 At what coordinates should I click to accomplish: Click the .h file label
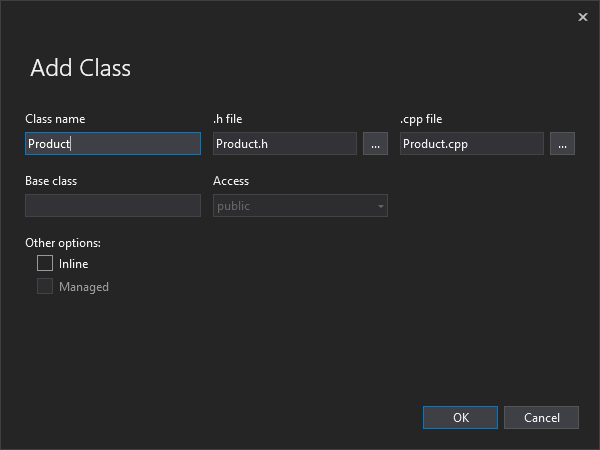click(228, 119)
